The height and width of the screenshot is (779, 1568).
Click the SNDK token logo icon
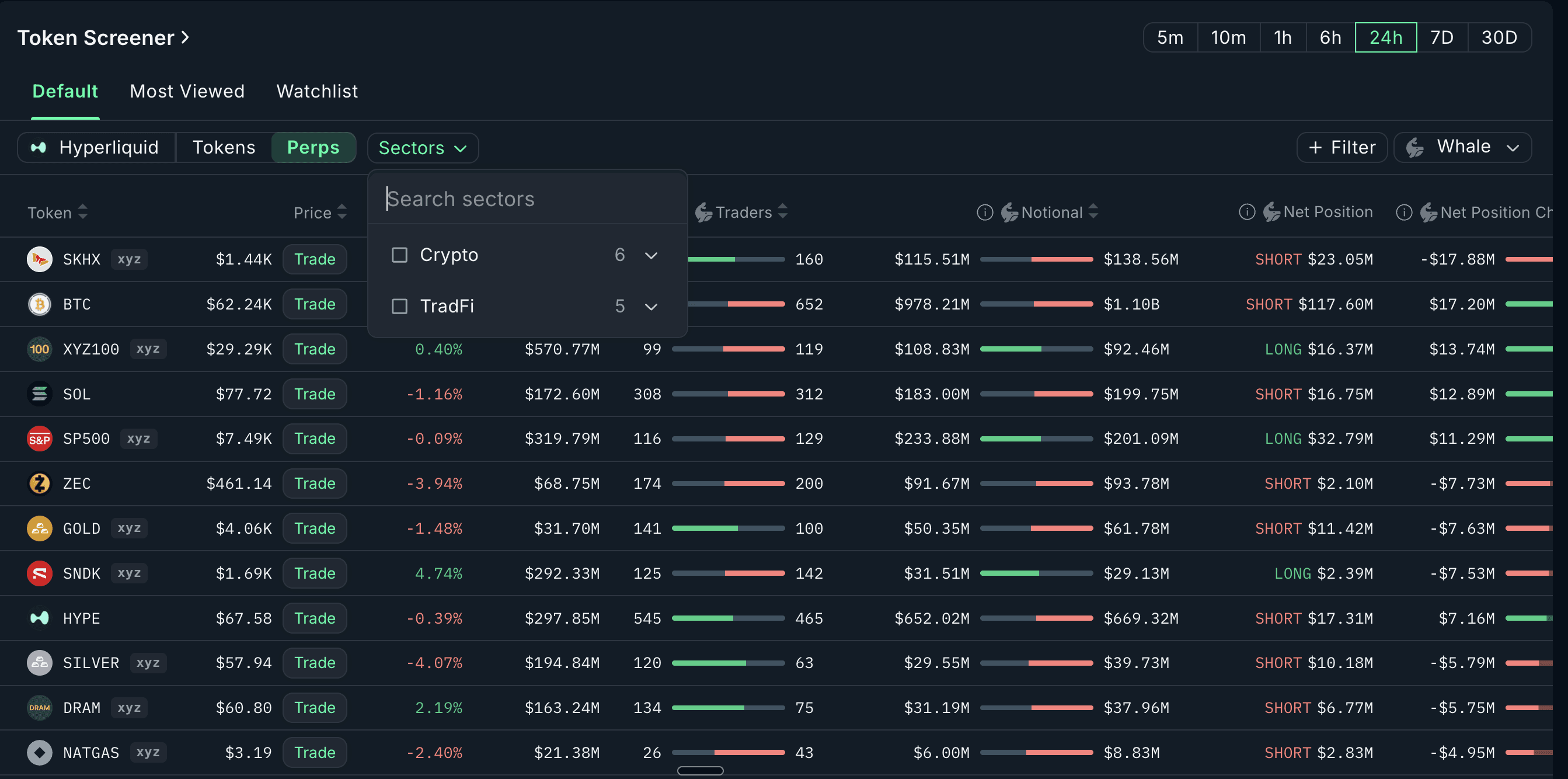(40, 573)
